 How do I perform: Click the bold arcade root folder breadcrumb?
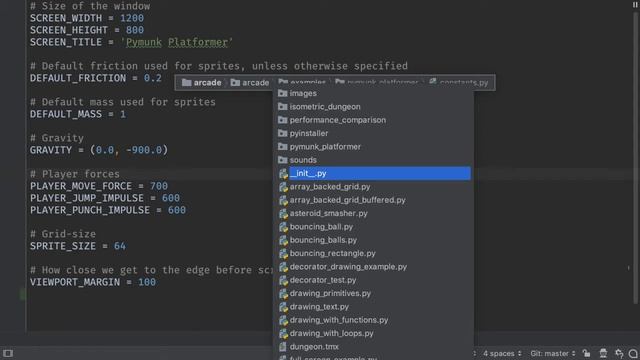(x=202, y=83)
